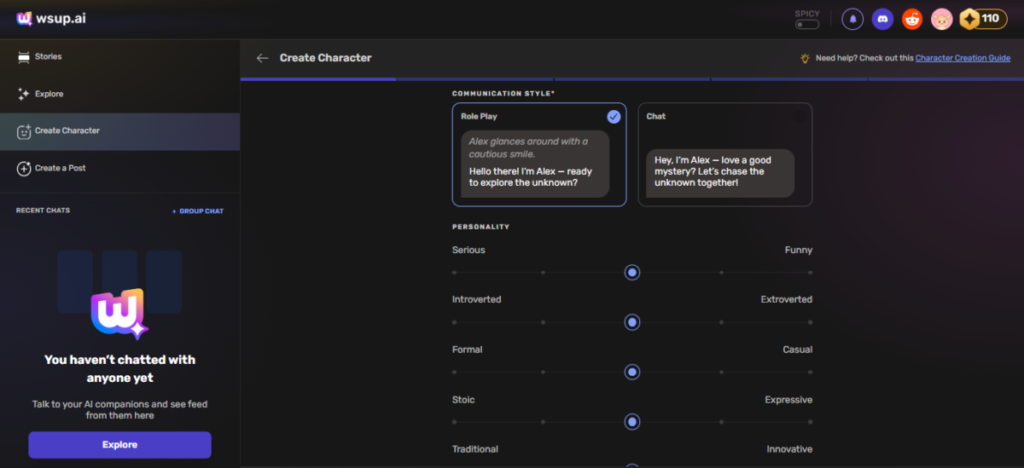Open the Character Creation Guide link

coord(961,58)
